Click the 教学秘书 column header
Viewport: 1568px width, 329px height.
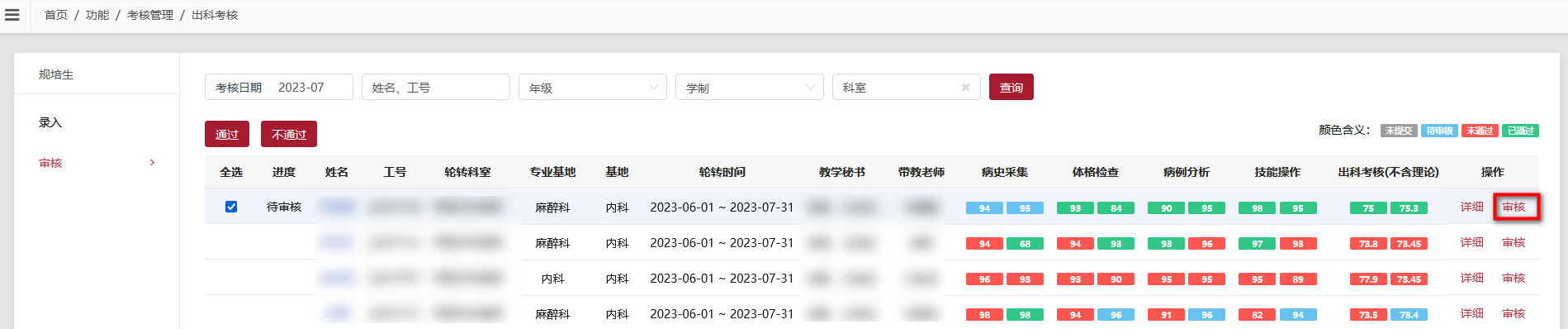(x=842, y=172)
